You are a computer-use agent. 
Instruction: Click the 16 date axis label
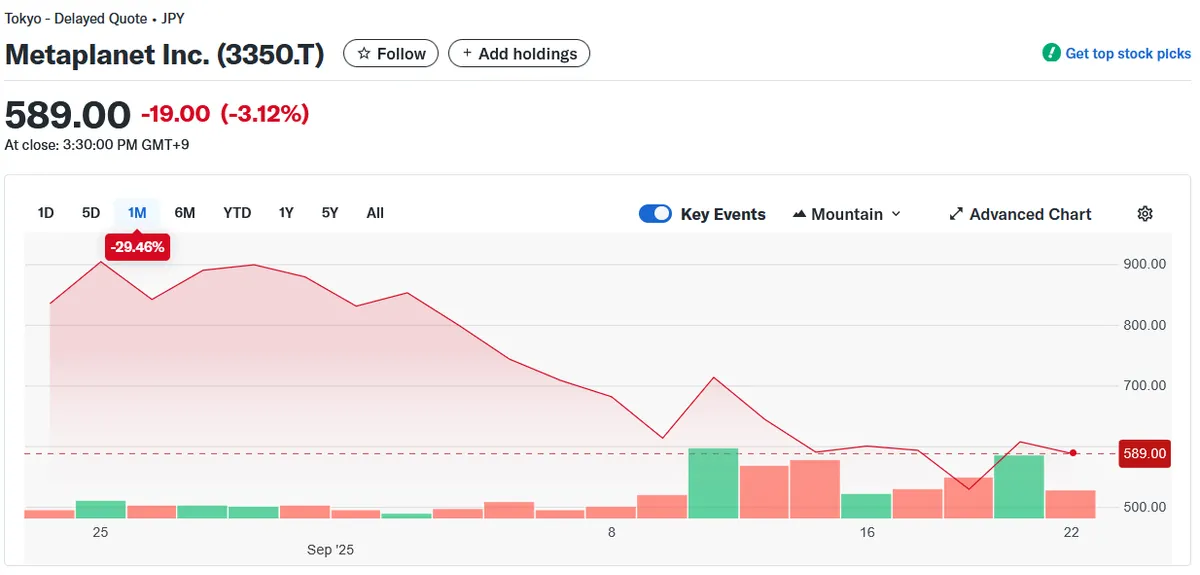pos(867,532)
